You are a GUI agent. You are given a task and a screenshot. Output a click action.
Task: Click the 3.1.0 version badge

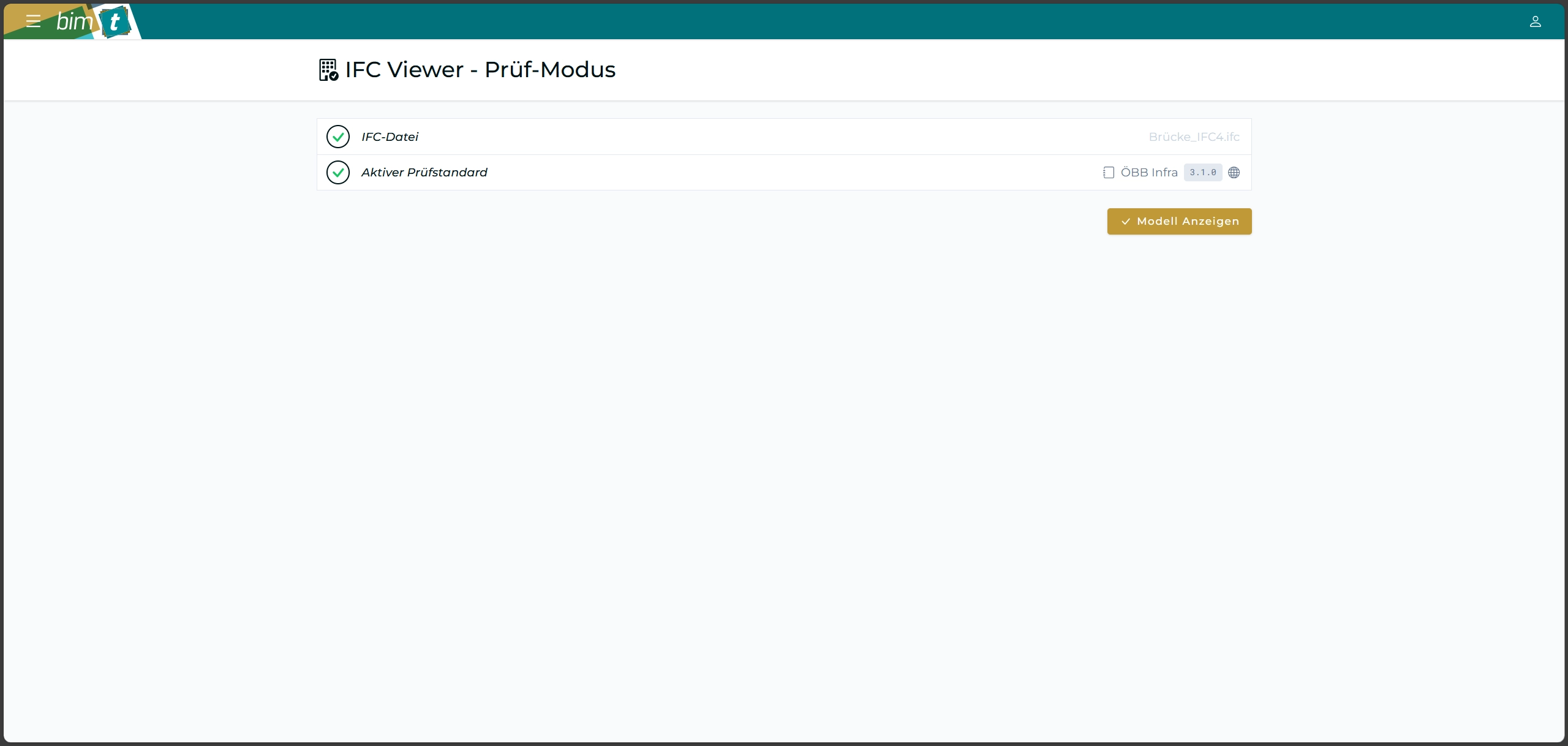pyautogui.click(x=1202, y=173)
